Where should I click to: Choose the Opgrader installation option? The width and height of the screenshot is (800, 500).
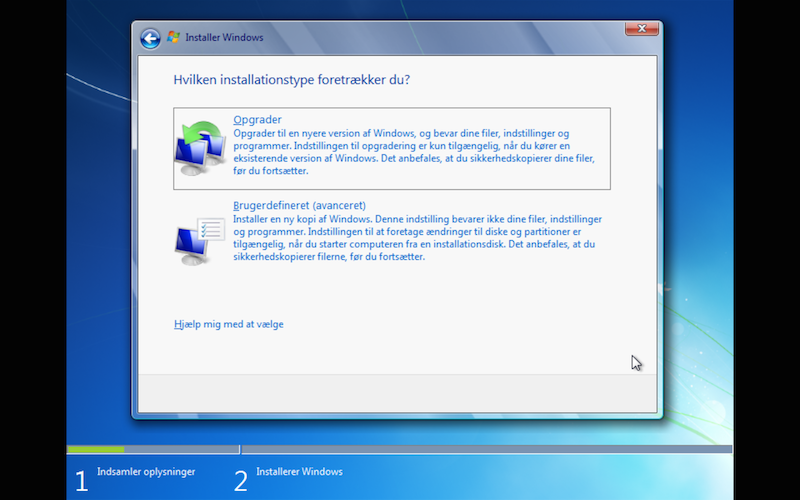coord(392,148)
